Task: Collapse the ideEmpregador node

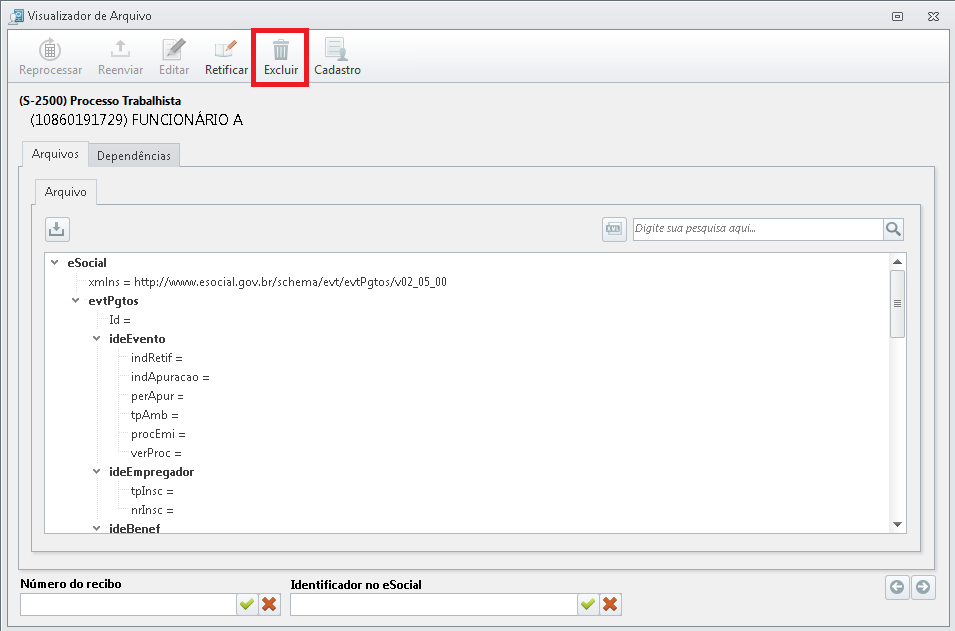Action: click(x=96, y=471)
